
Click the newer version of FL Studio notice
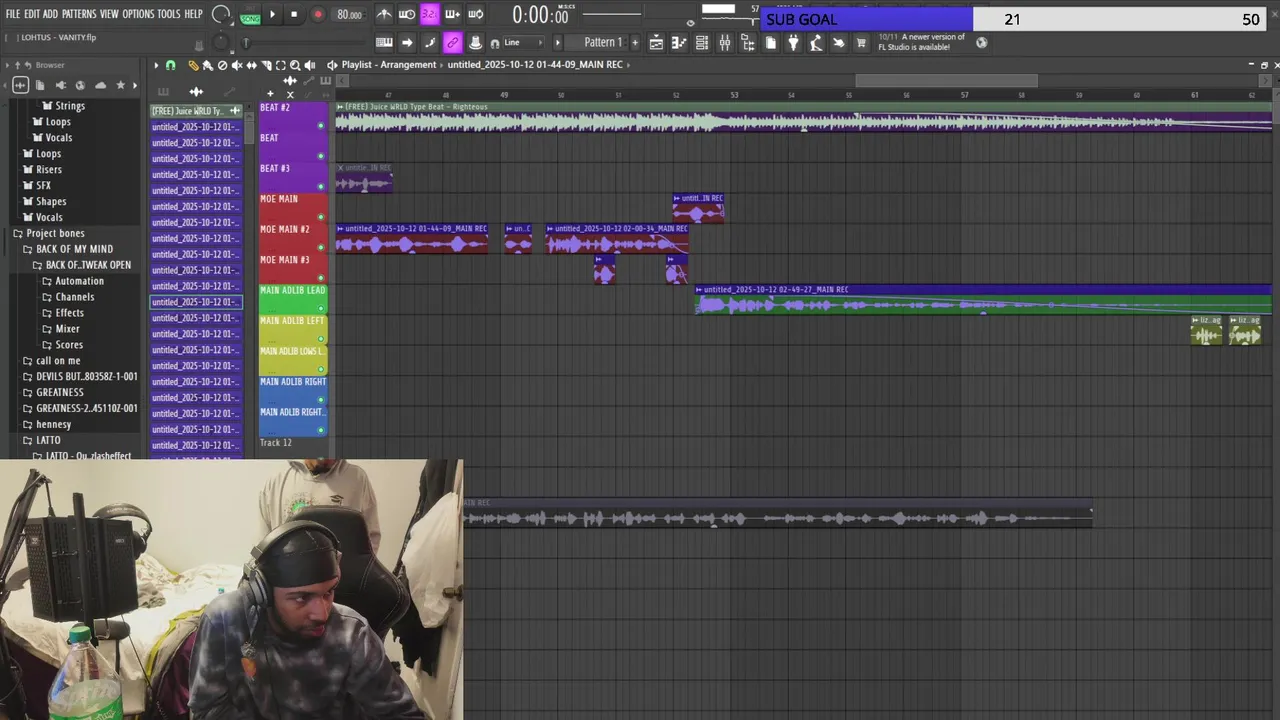pyautogui.click(x=922, y=42)
